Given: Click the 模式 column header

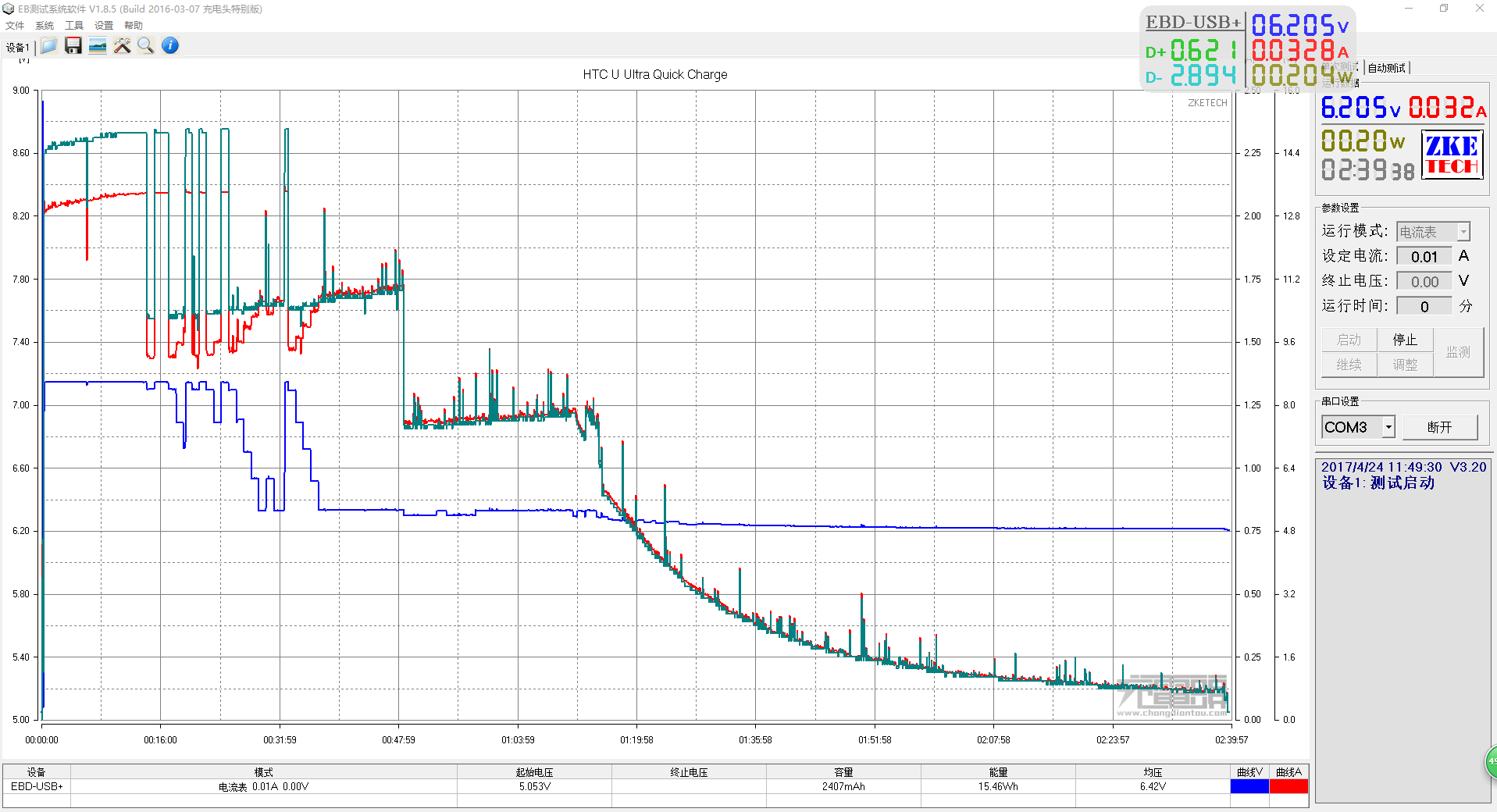Looking at the screenshot, I should (x=264, y=771).
